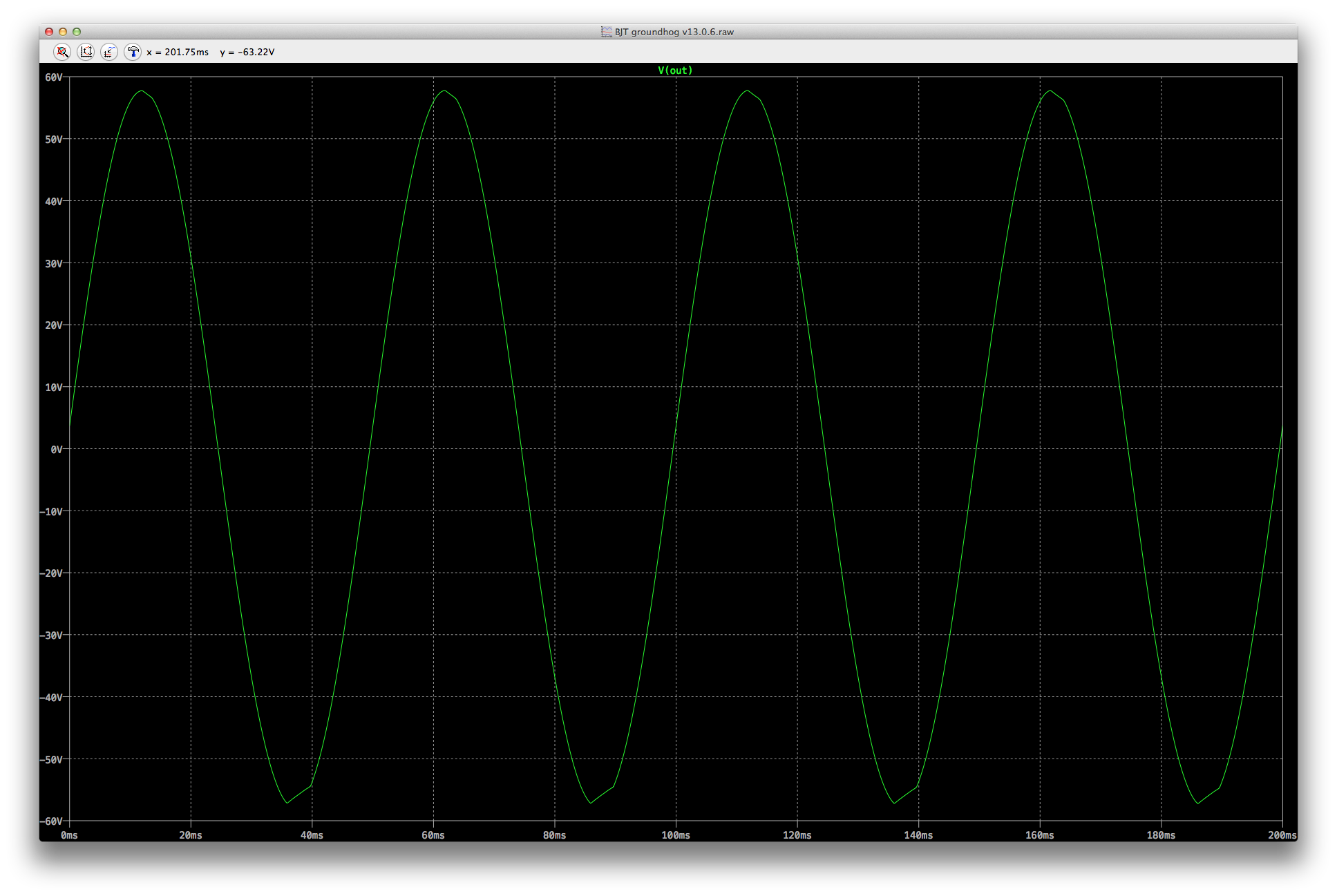Click the 60ms horizontal axis label
Viewport: 1337px width, 896px height.
(433, 835)
